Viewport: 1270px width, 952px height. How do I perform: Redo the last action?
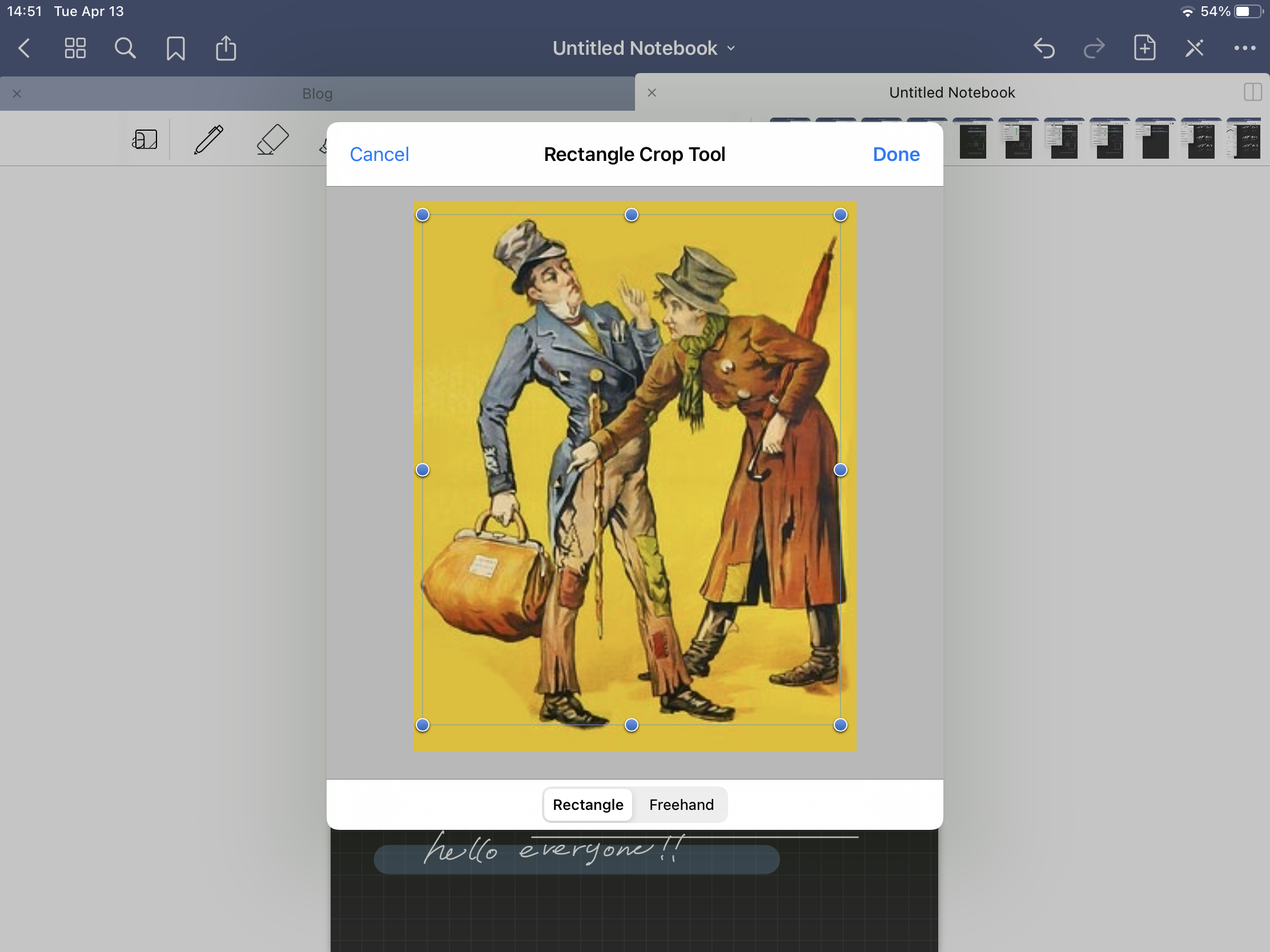pyautogui.click(x=1094, y=48)
